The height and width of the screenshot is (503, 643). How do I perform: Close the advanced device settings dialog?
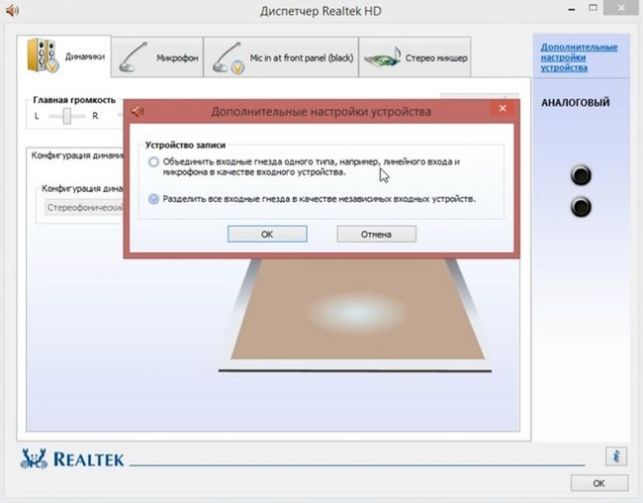[502, 109]
